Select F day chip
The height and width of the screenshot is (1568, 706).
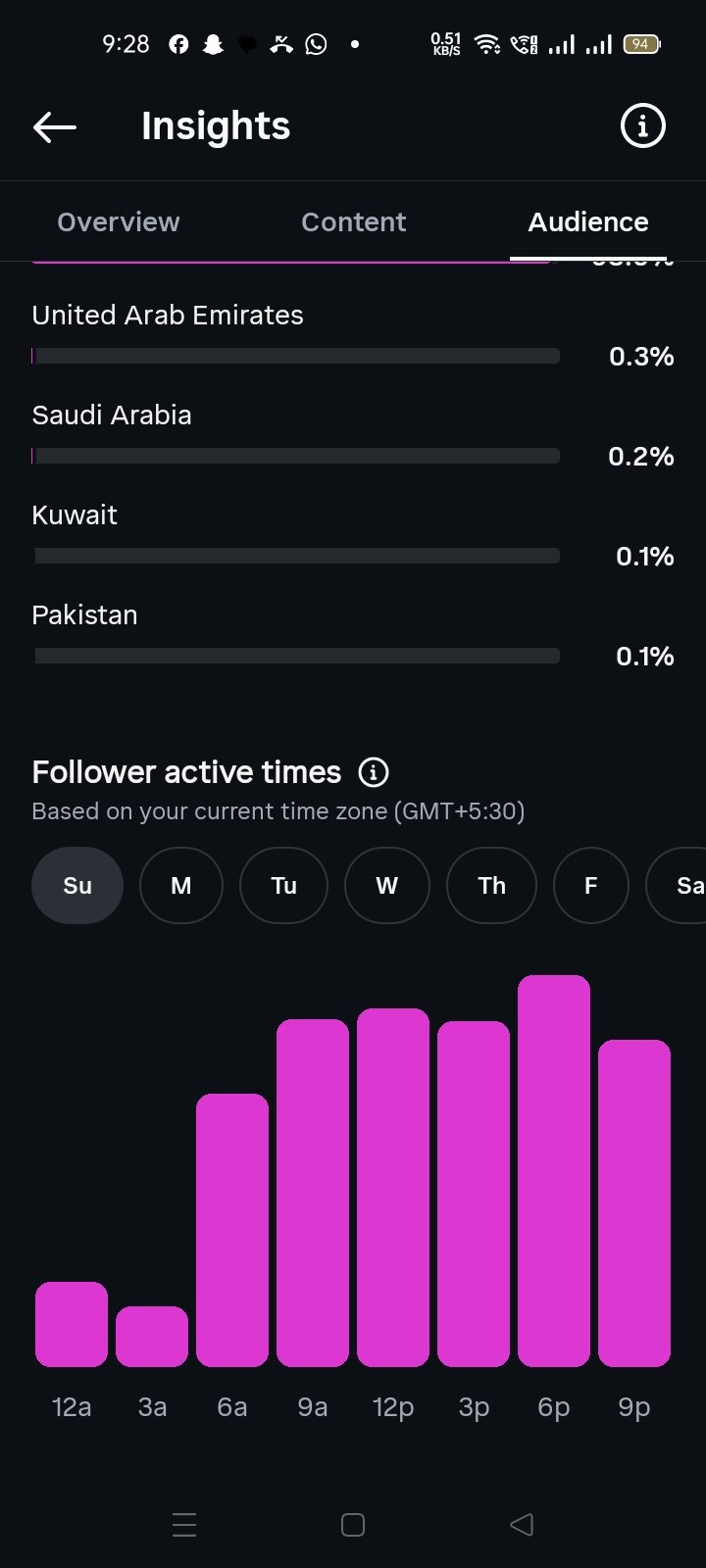click(591, 886)
